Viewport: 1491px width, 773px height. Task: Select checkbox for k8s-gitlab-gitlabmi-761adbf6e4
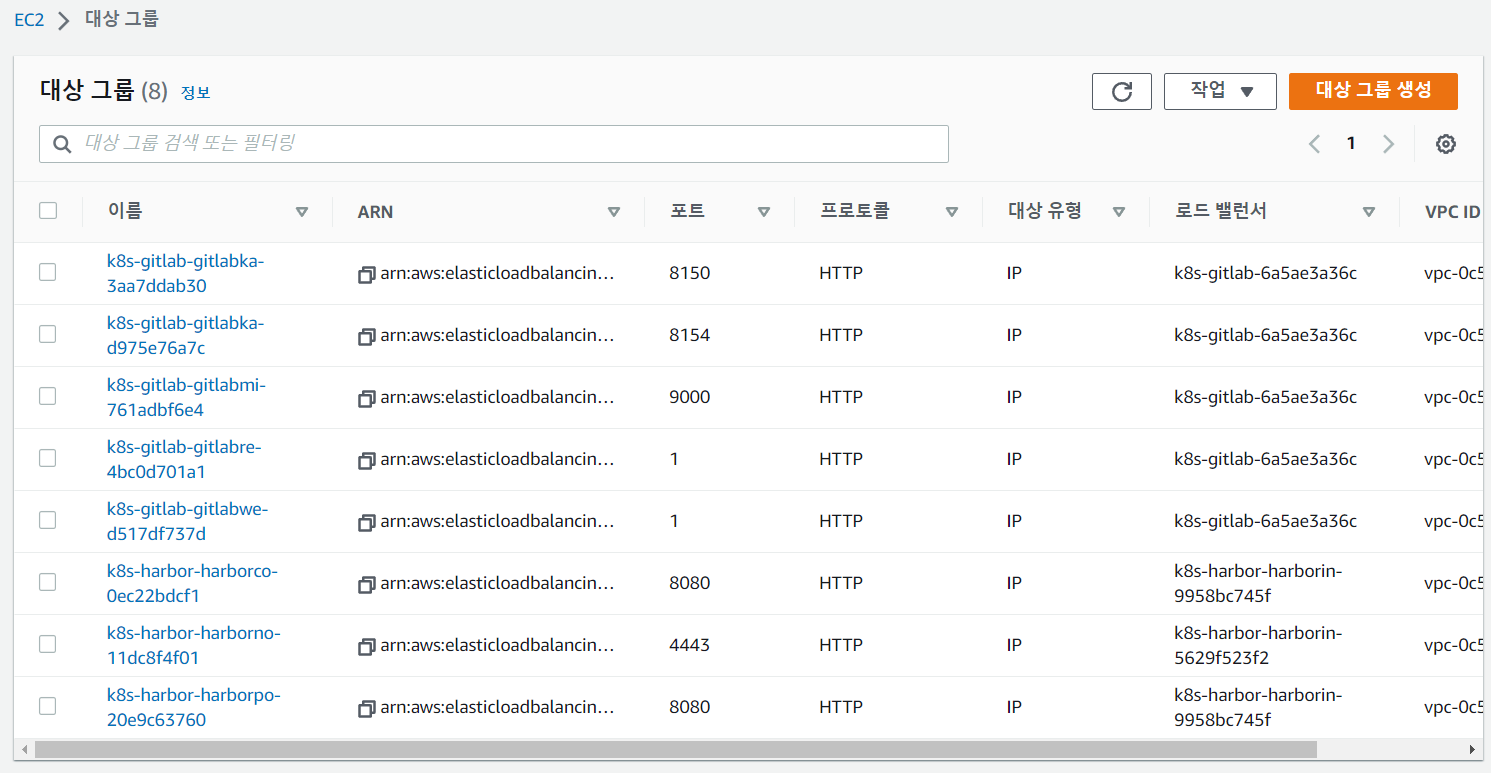[x=48, y=396]
